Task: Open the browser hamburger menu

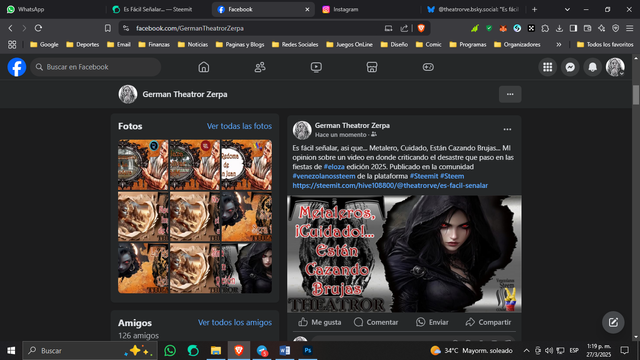Action: point(630,28)
